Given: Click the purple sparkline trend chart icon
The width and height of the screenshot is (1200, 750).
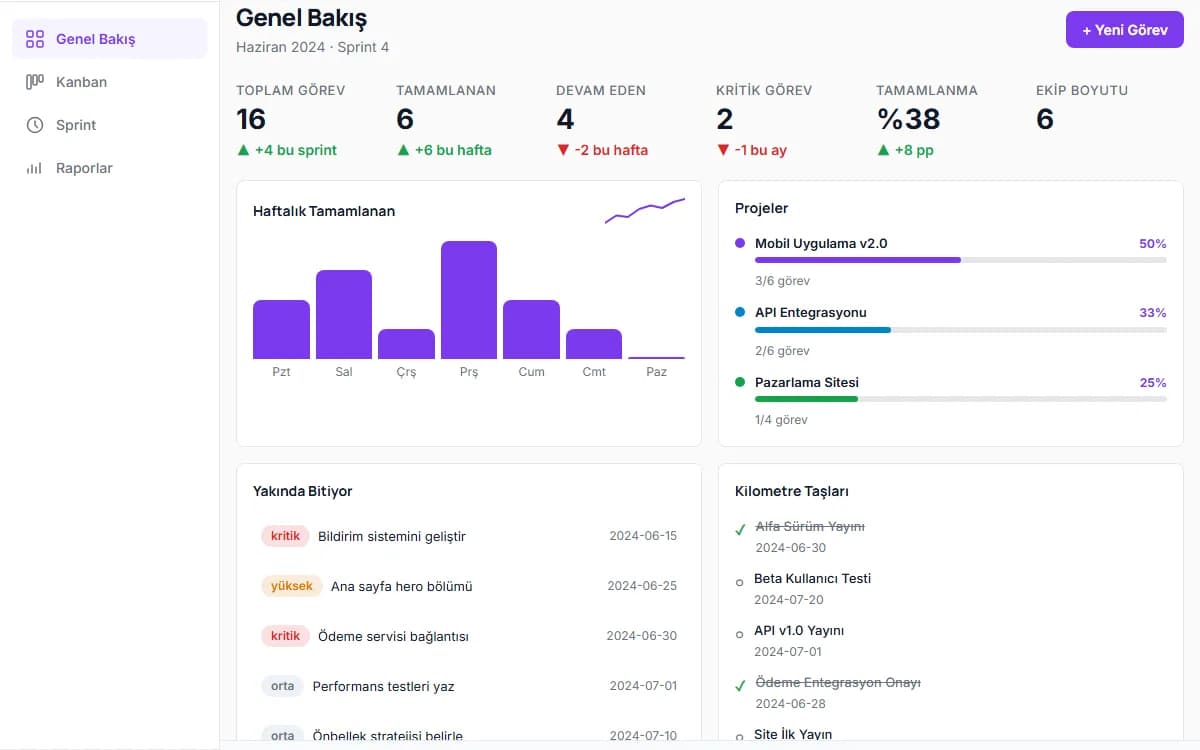Looking at the screenshot, I should (x=645, y=210).
